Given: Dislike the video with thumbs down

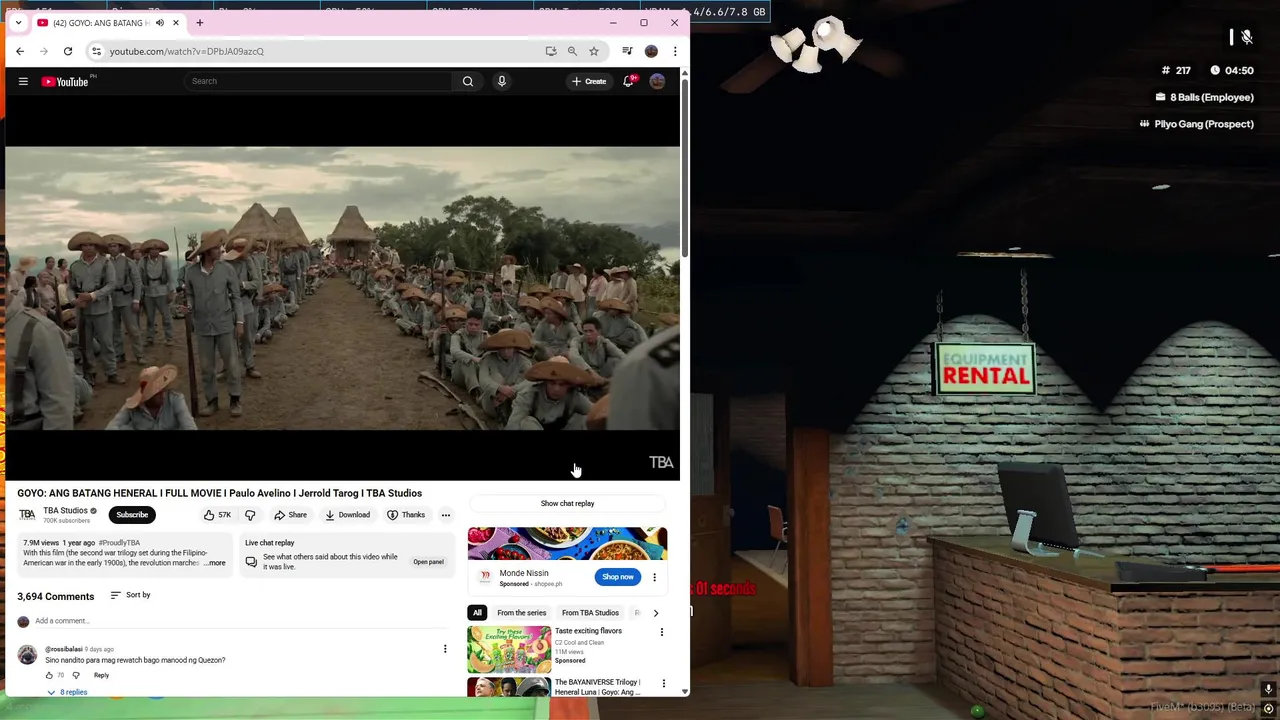Looking at the screenshot, I should coord(250,515).
